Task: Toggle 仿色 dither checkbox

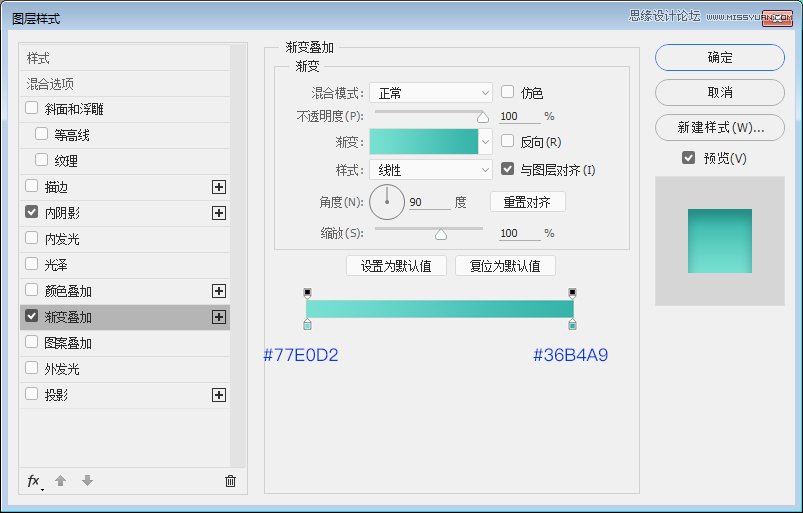Action: (508, 92)
